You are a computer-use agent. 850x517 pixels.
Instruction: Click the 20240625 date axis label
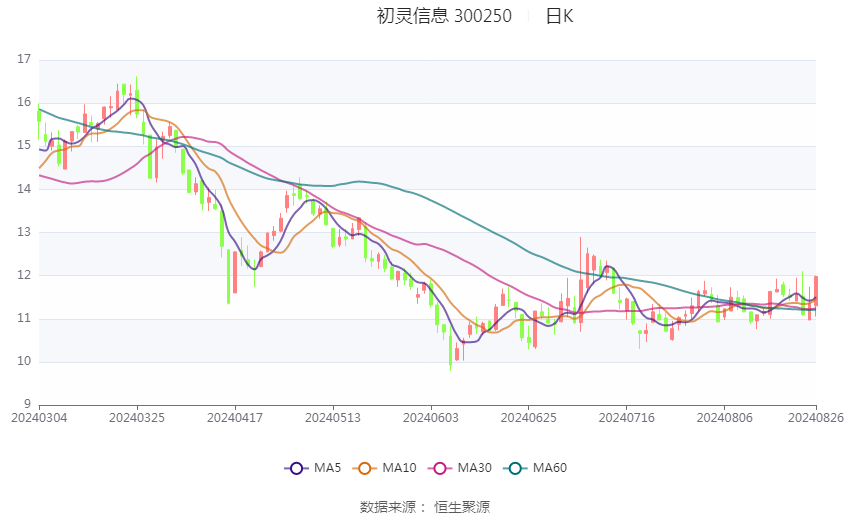tap(529, 418)
